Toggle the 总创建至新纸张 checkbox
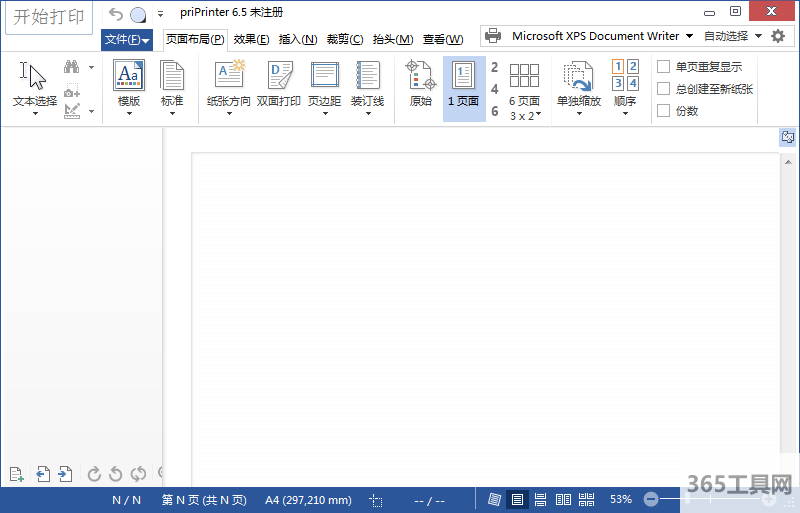The width and height of the screenshot is (800, 513). [x=664, y=89]
